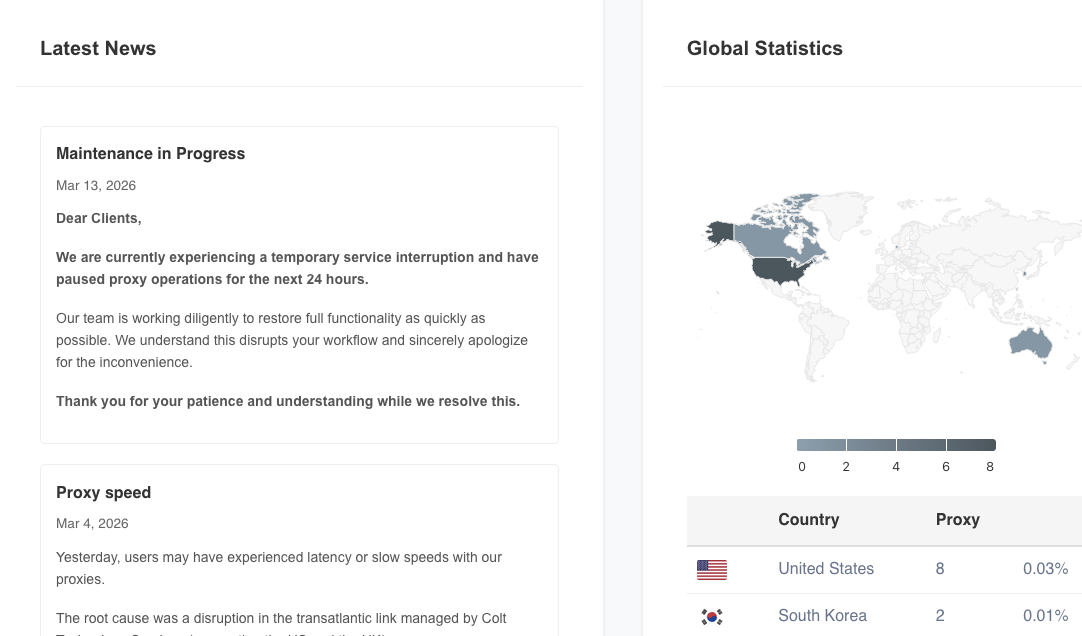Click the South Korea flag icon
Screen dimensions: 1082x636
711,616
